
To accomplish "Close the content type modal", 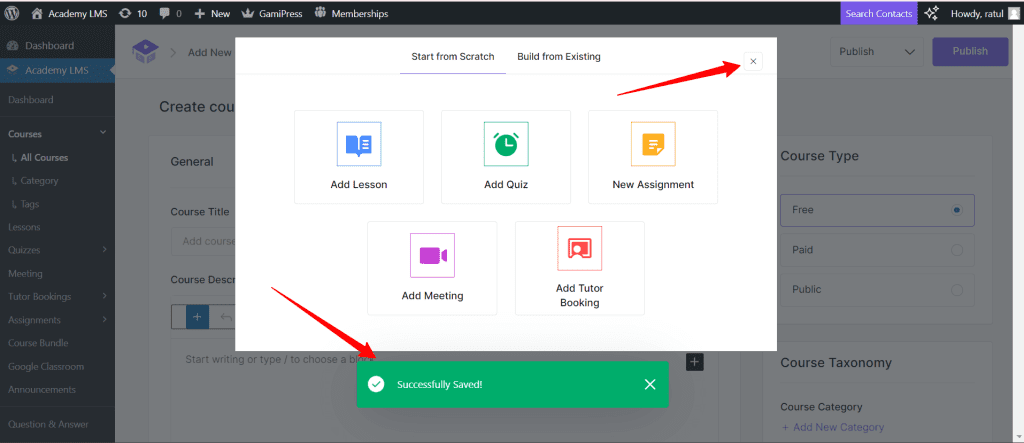I will [x=753, y=62].
